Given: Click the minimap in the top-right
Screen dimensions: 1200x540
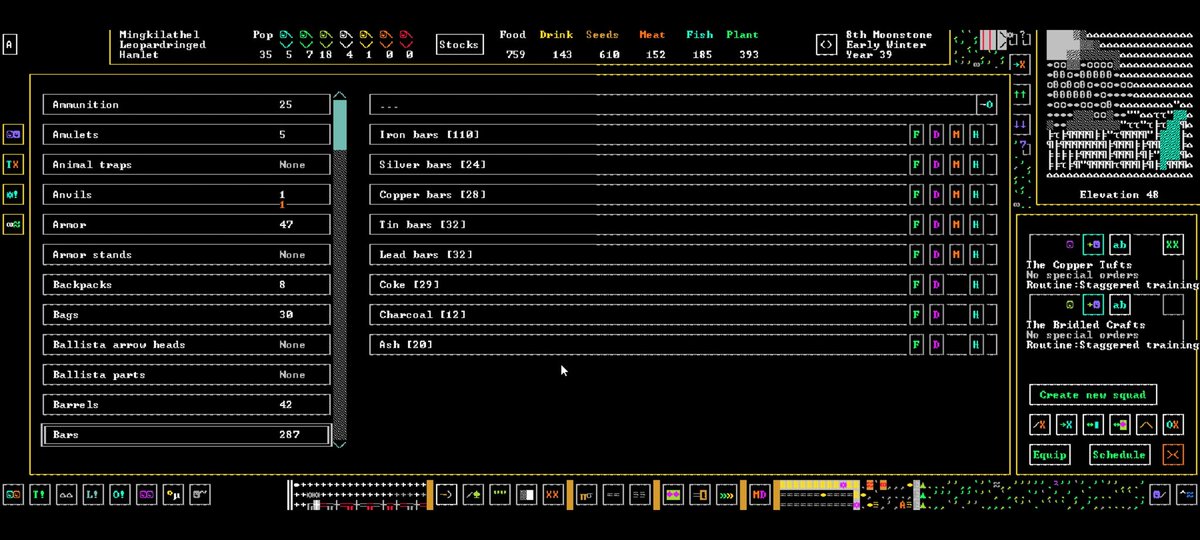Looking at the screenshot, I should click(x=1120, y=104).
